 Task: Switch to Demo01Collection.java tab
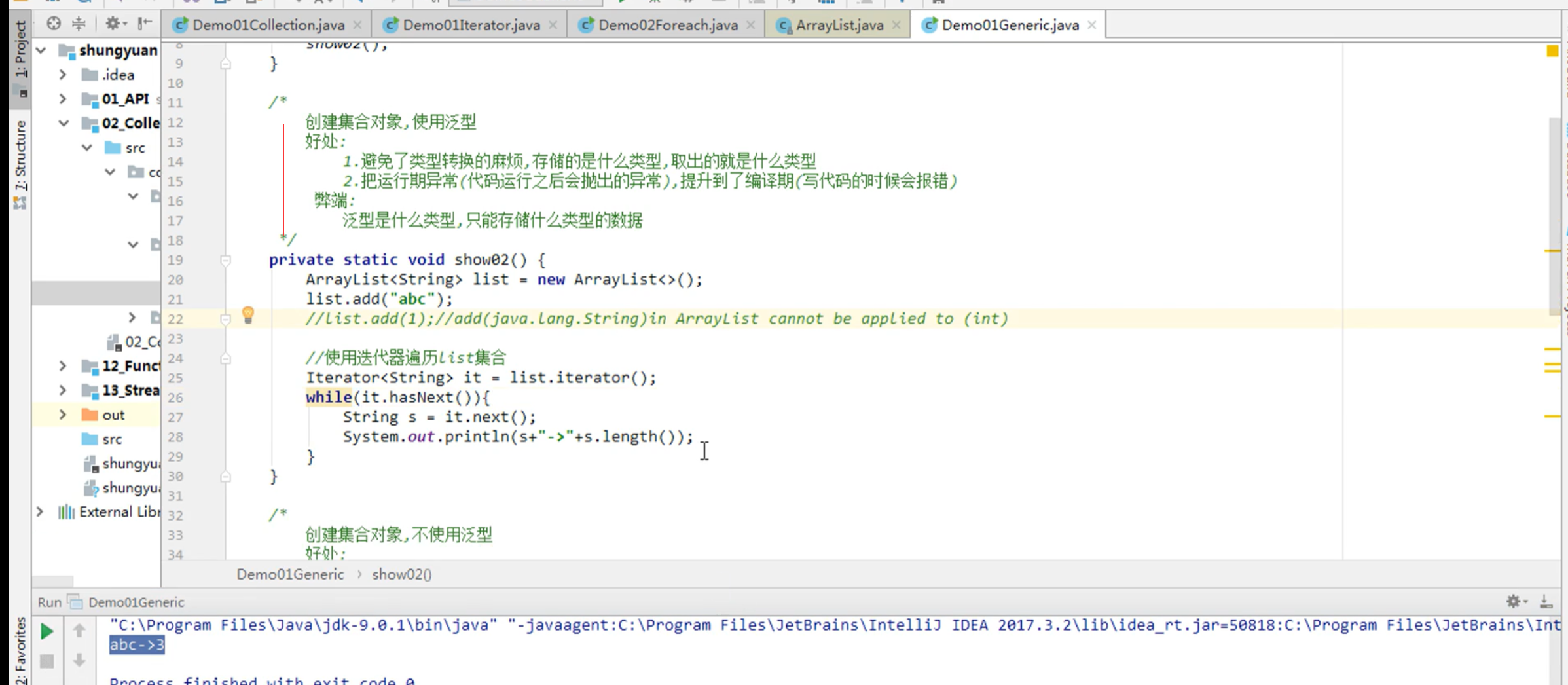coord(268,25)
